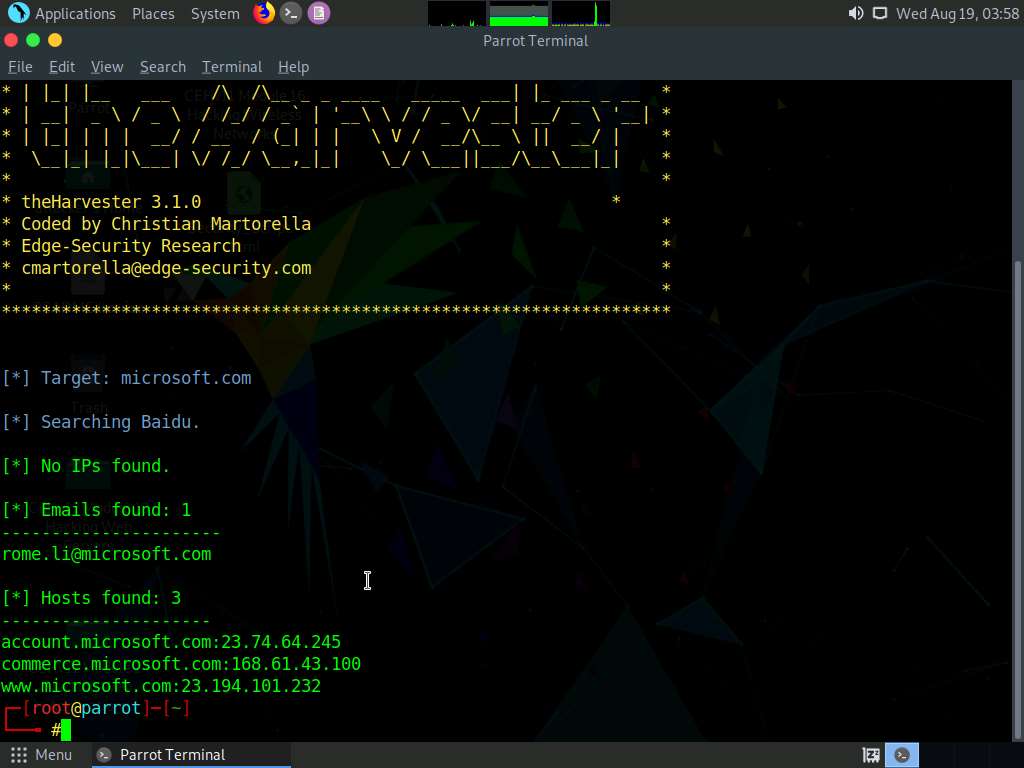Image resolution: width=1024 pixels, height=768 pixels.
Task: Open the Menu button in bottom panel
Action: coord(54,755)
